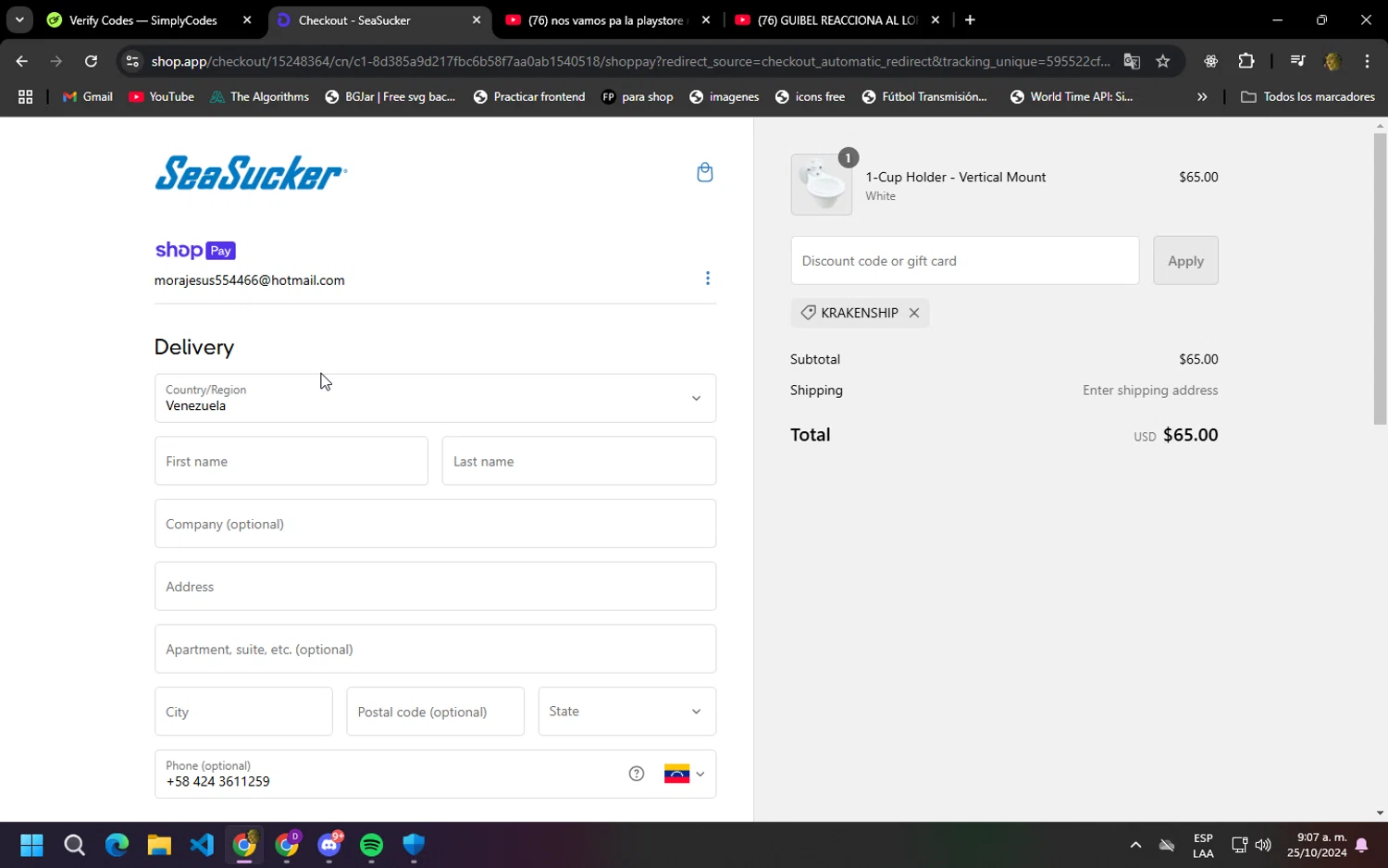Open the Chrome three-dot menu
This screenshot has height=868, width=1388.
1367,61
